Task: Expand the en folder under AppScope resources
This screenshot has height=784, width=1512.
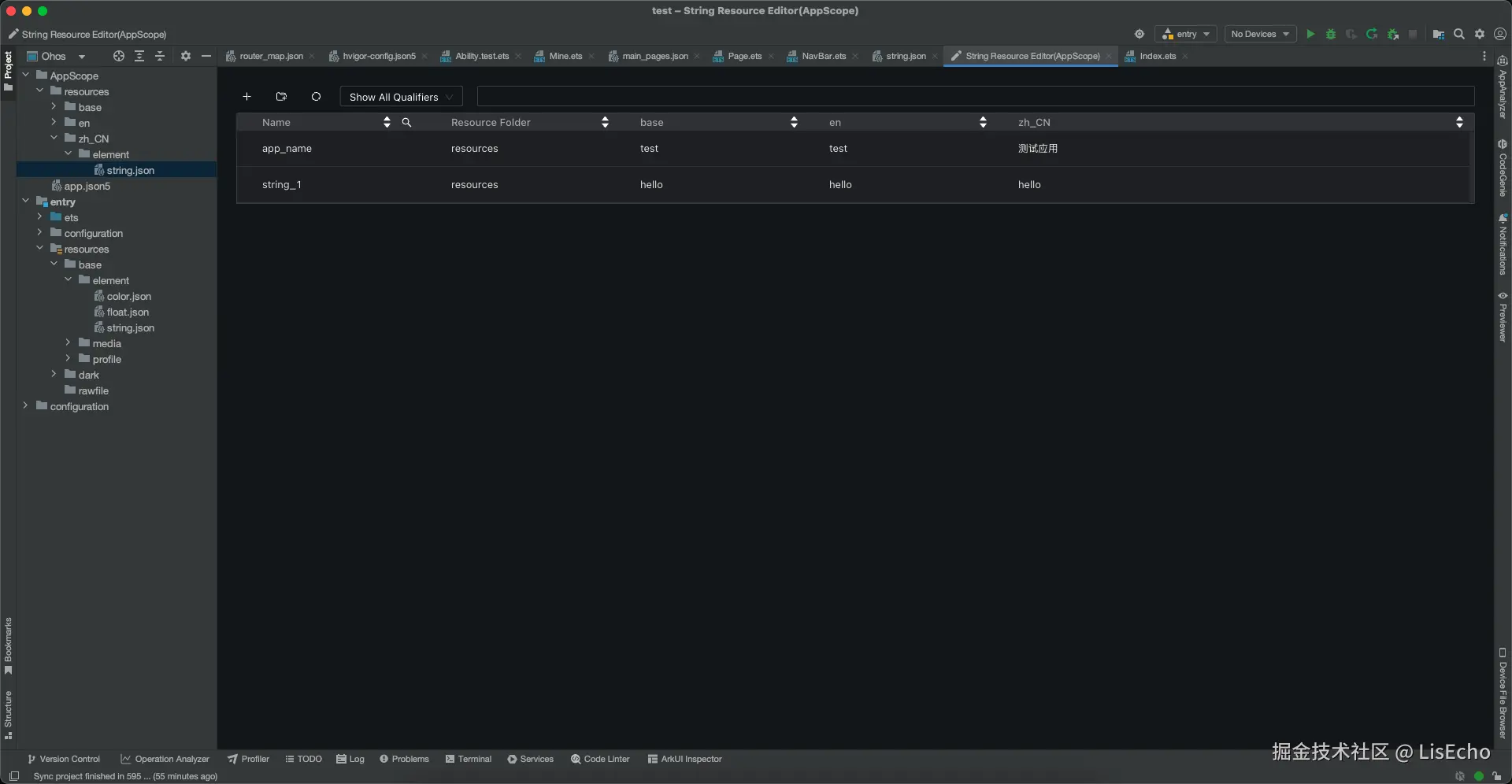Action: (54, 123)
